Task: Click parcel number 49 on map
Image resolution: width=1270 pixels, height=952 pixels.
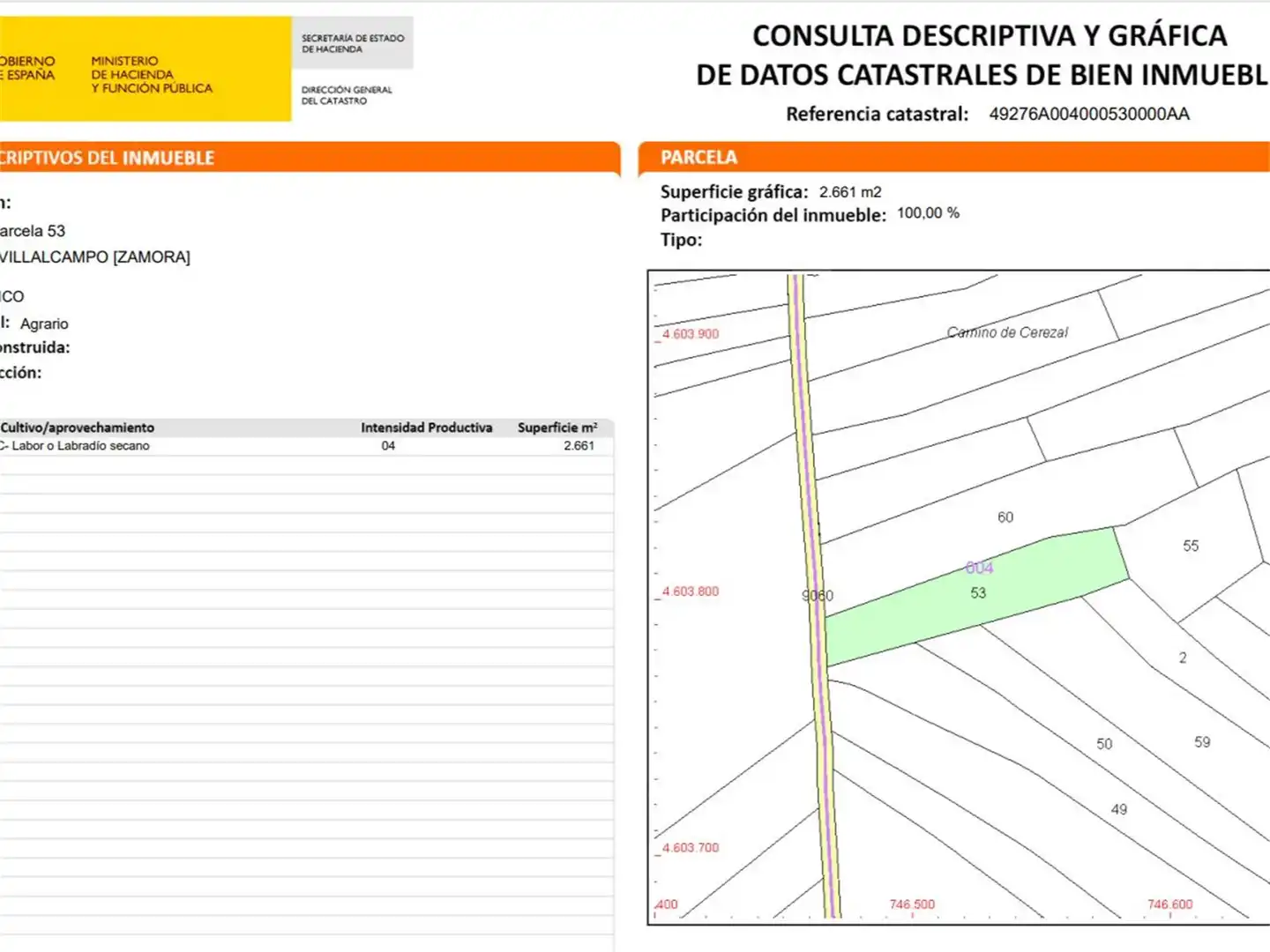Action: click(x=1119, y=809)
